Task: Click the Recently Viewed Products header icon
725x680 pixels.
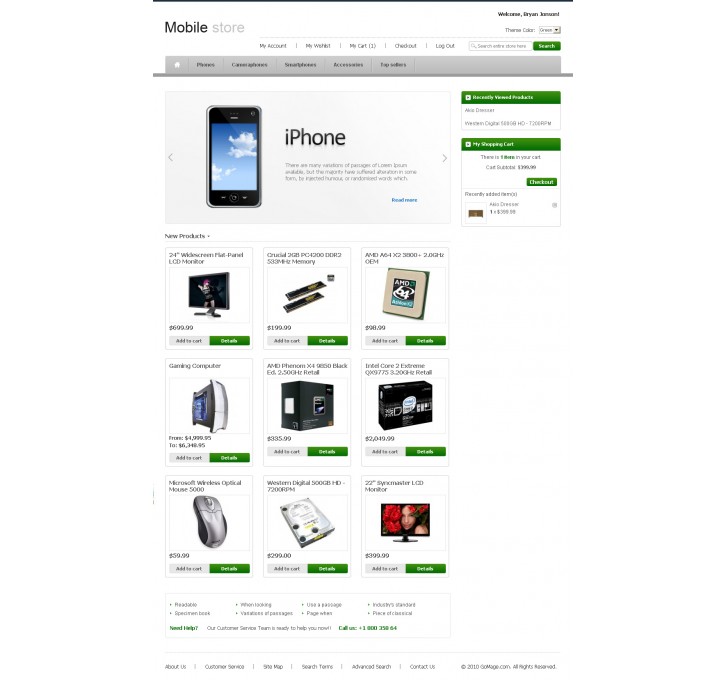Action: [x=468, y=98]
